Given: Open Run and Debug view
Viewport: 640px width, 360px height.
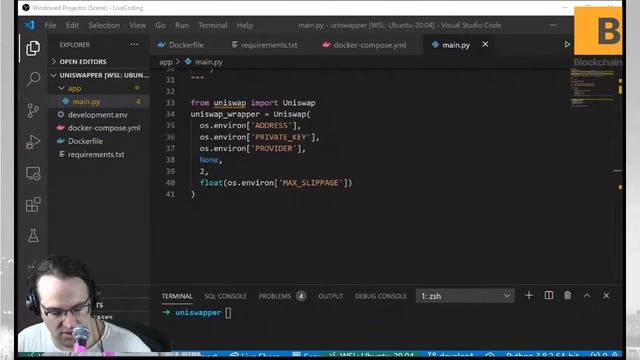Looking at the screenshot, I should click(33, 142).
